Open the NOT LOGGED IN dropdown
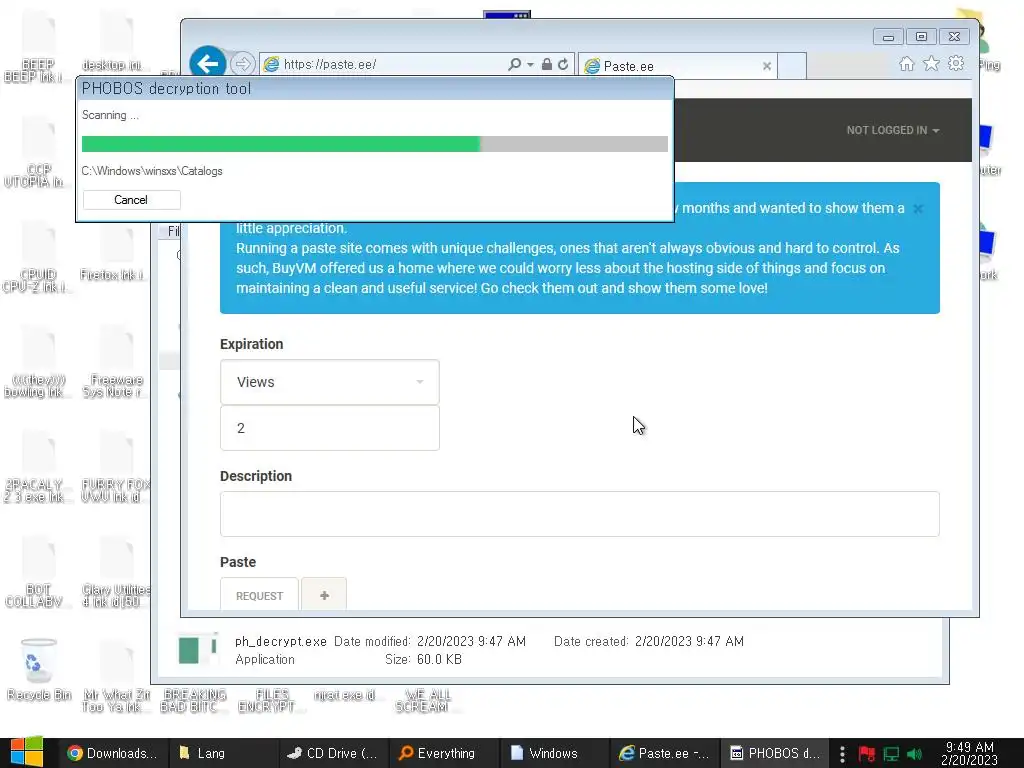Viewport: 1024px width, 768px height. 893,130
